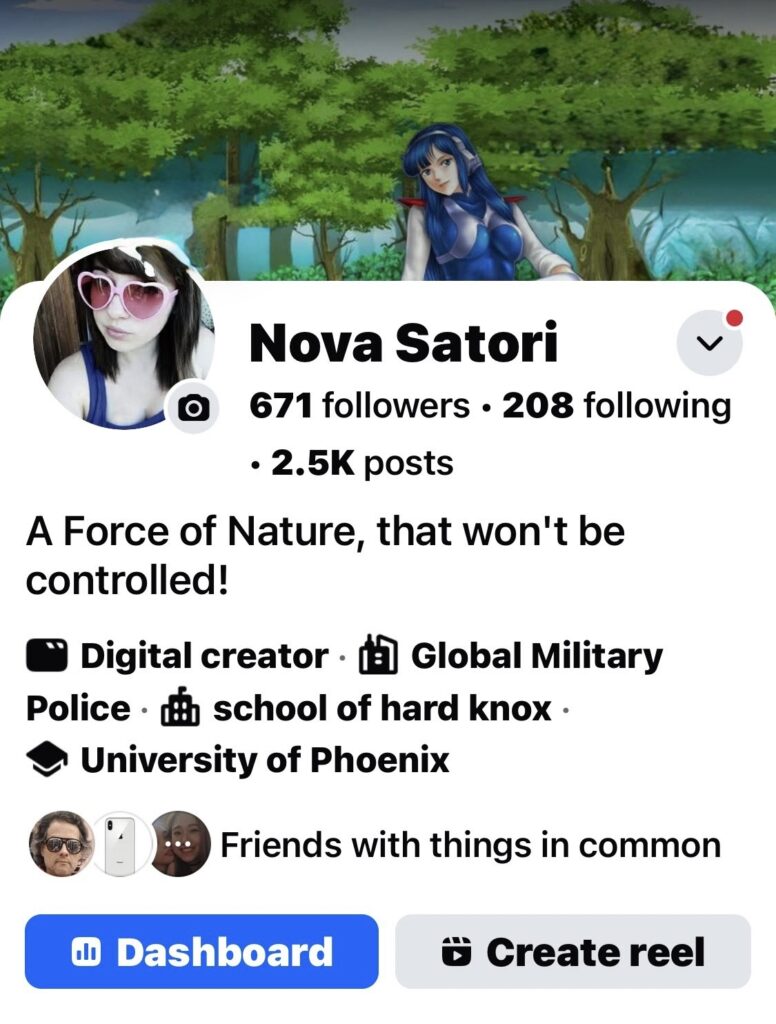The height and width of the screenshot is (1024, 776).
Task: Tap the Create reel button
Action: 573,952
